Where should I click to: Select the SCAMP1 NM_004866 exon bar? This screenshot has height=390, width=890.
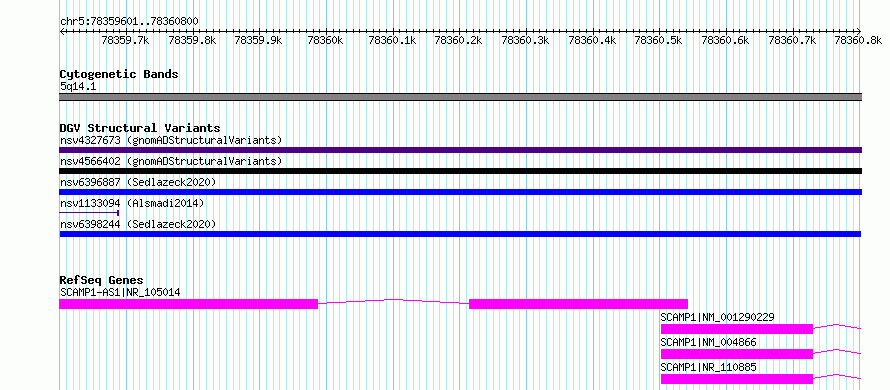pyautogui.click(x=737, y=354)
